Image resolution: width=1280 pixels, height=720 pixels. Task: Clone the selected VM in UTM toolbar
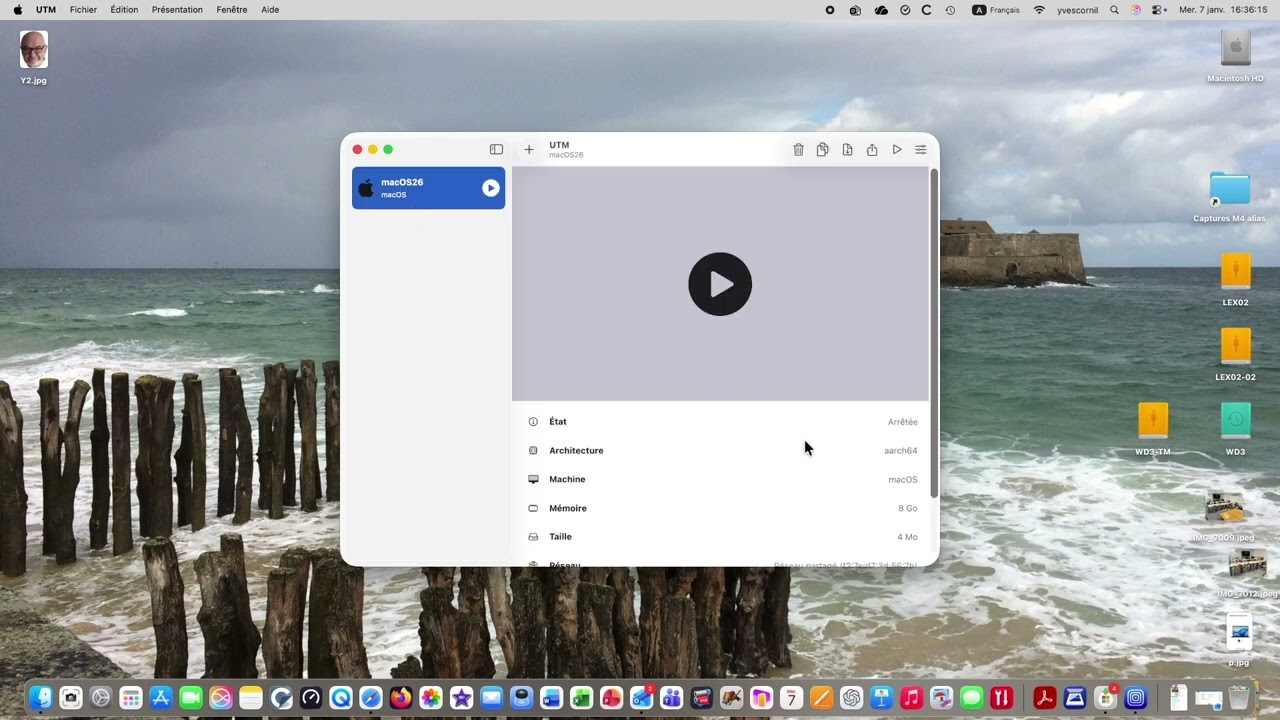pos(822,149)
